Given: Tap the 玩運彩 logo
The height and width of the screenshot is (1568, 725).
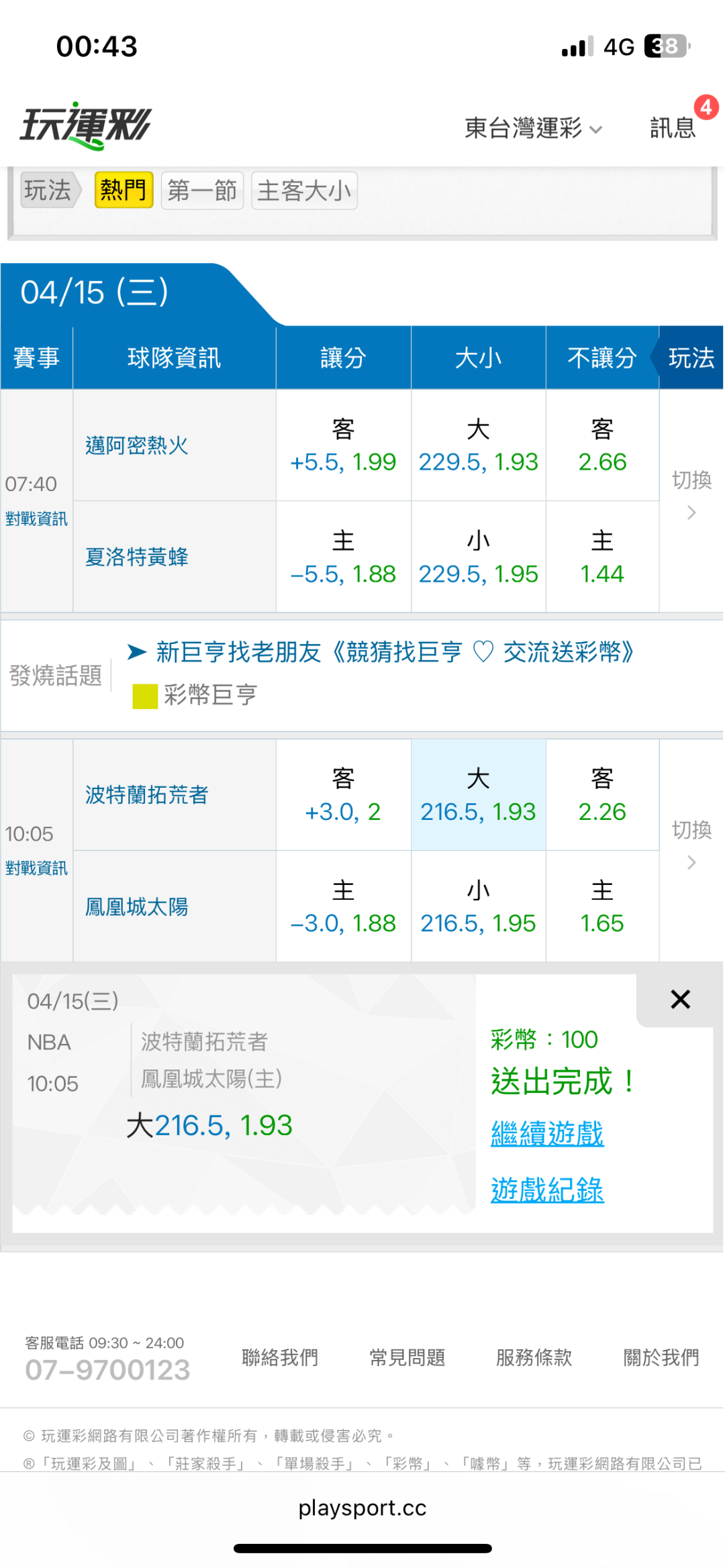Looking at the screenshot, I should pyautogui.click(x=86, y=125).
